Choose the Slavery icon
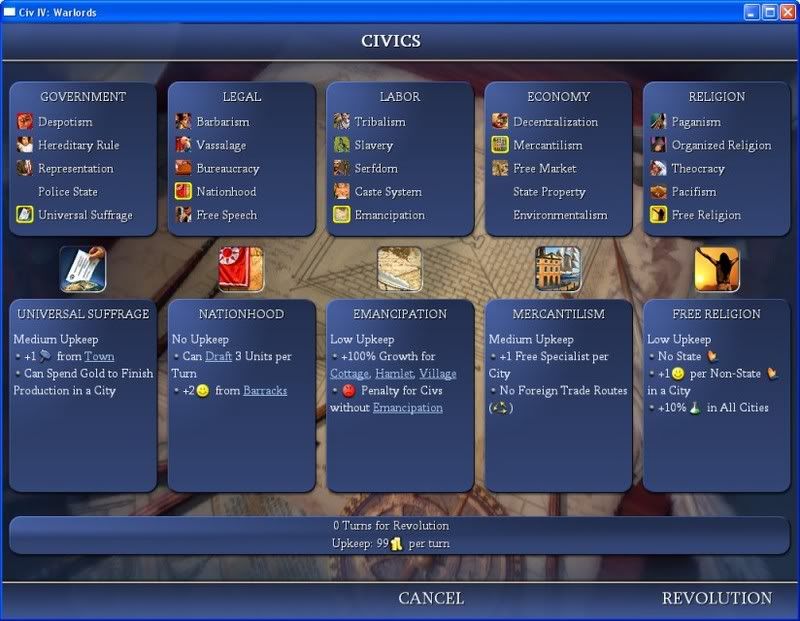 click(341, 145)
